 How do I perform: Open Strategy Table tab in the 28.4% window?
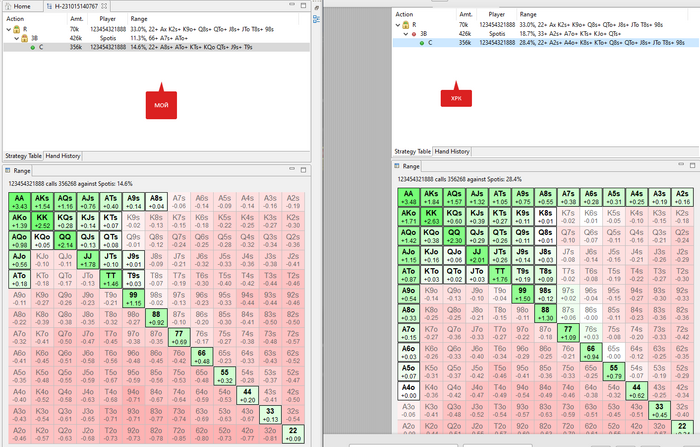412,151
